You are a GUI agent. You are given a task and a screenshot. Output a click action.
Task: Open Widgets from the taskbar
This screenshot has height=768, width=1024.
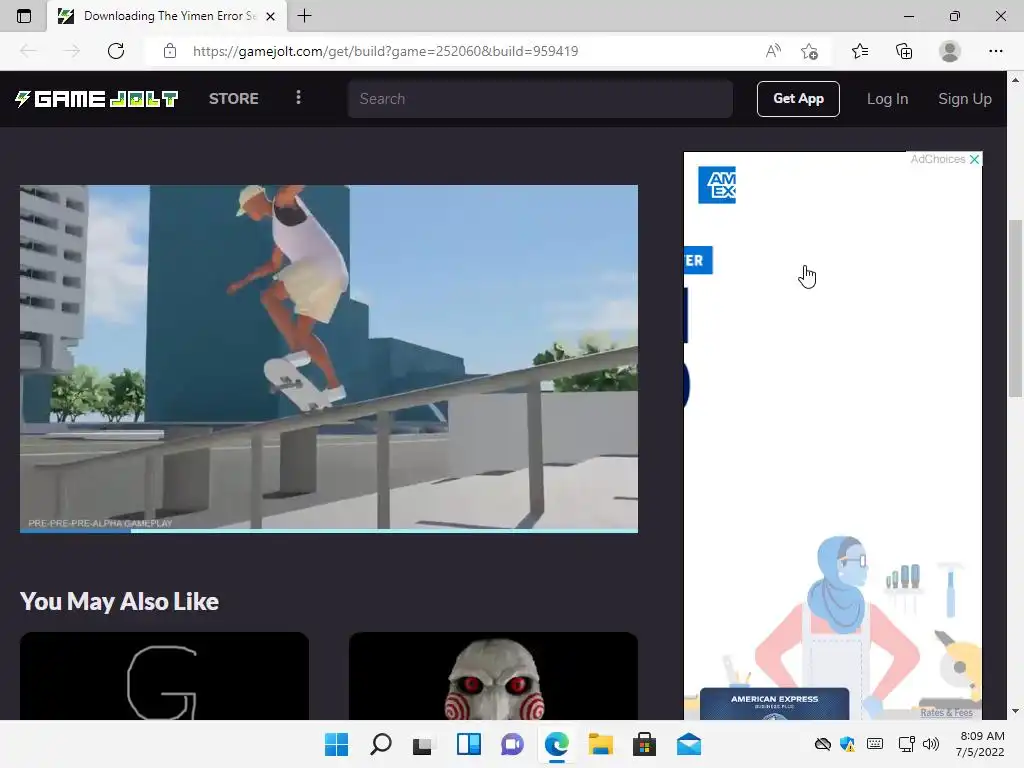pos(468,744)
